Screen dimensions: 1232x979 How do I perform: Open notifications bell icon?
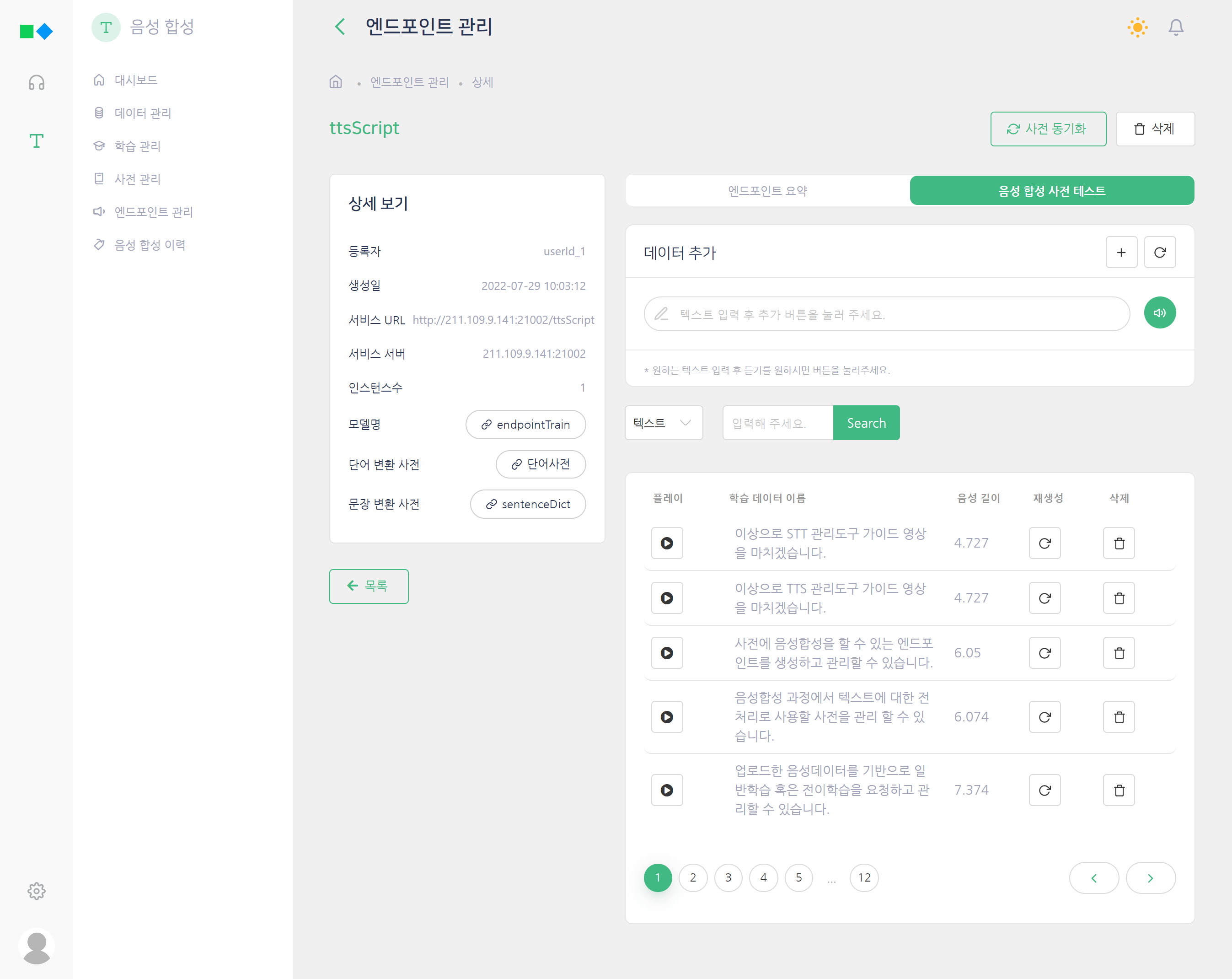coord(1175,27)
